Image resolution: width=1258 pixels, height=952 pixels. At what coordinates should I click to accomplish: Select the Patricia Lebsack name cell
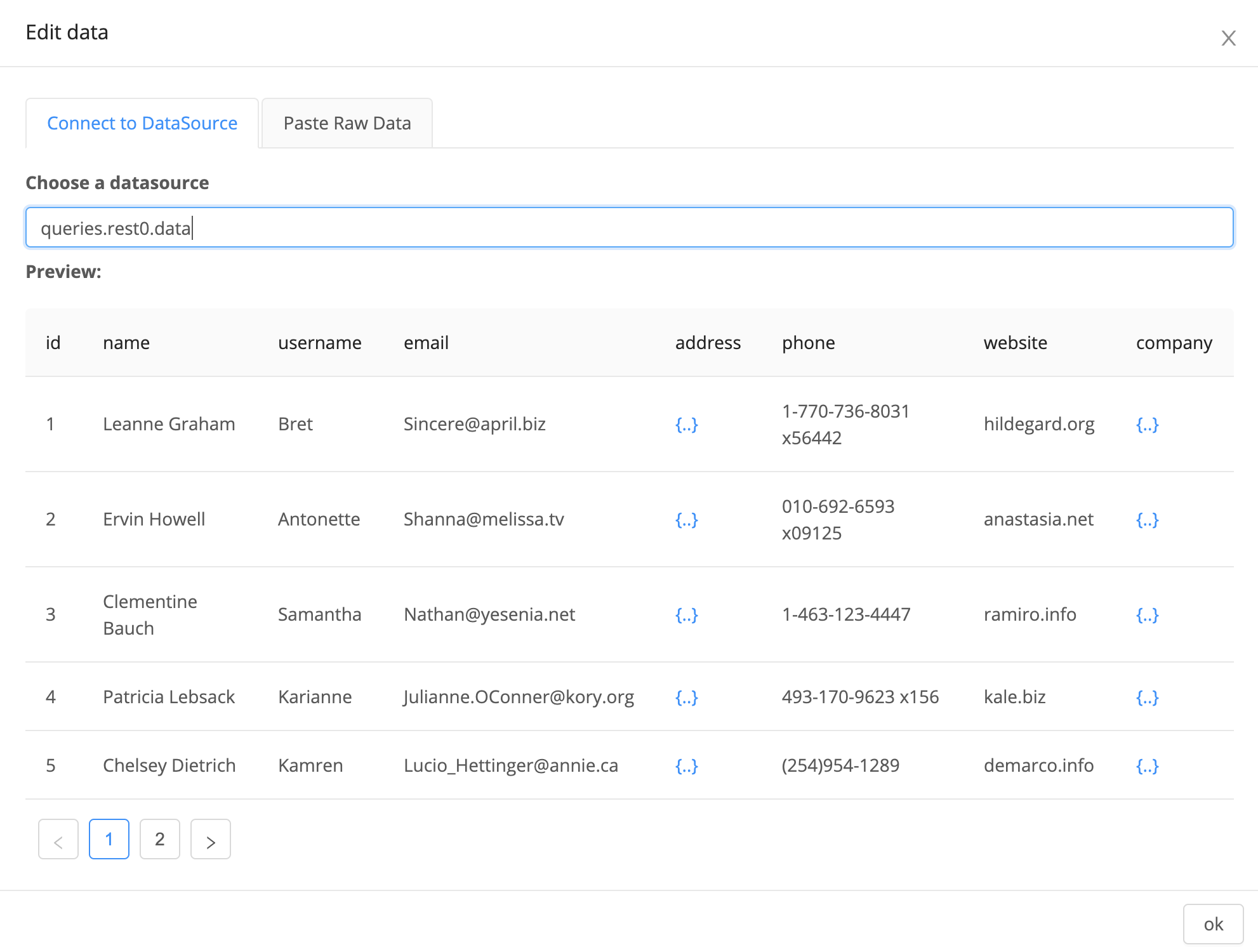pos(169,697)
